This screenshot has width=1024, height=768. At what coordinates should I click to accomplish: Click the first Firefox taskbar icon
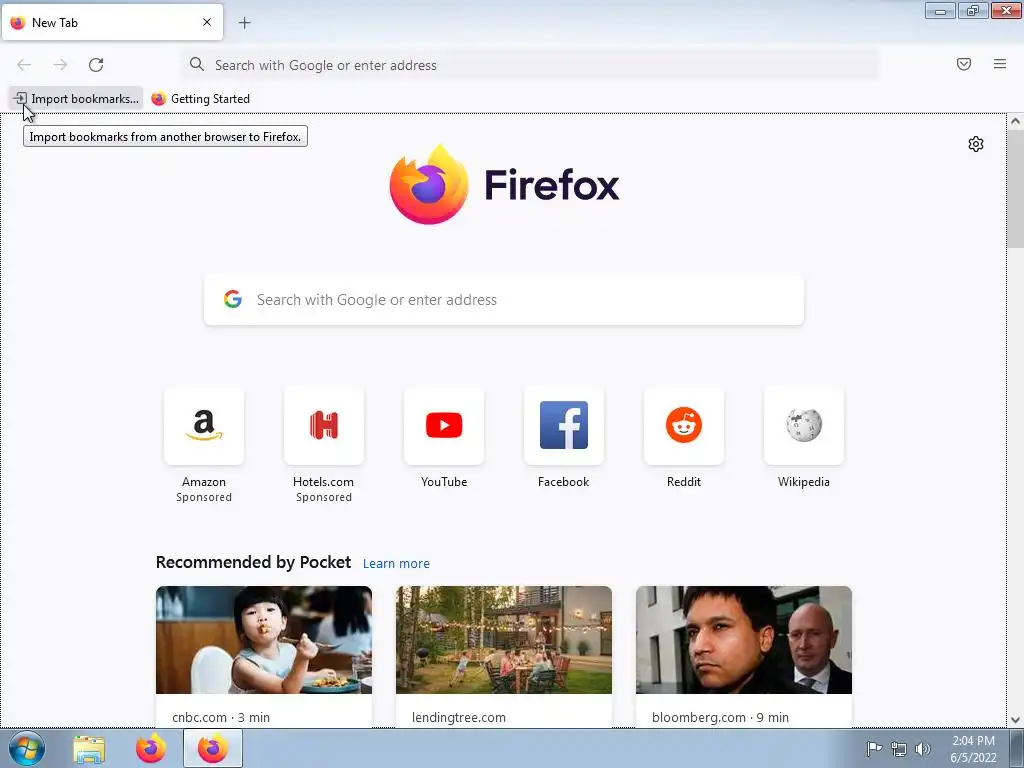click(x=151, y=749)
